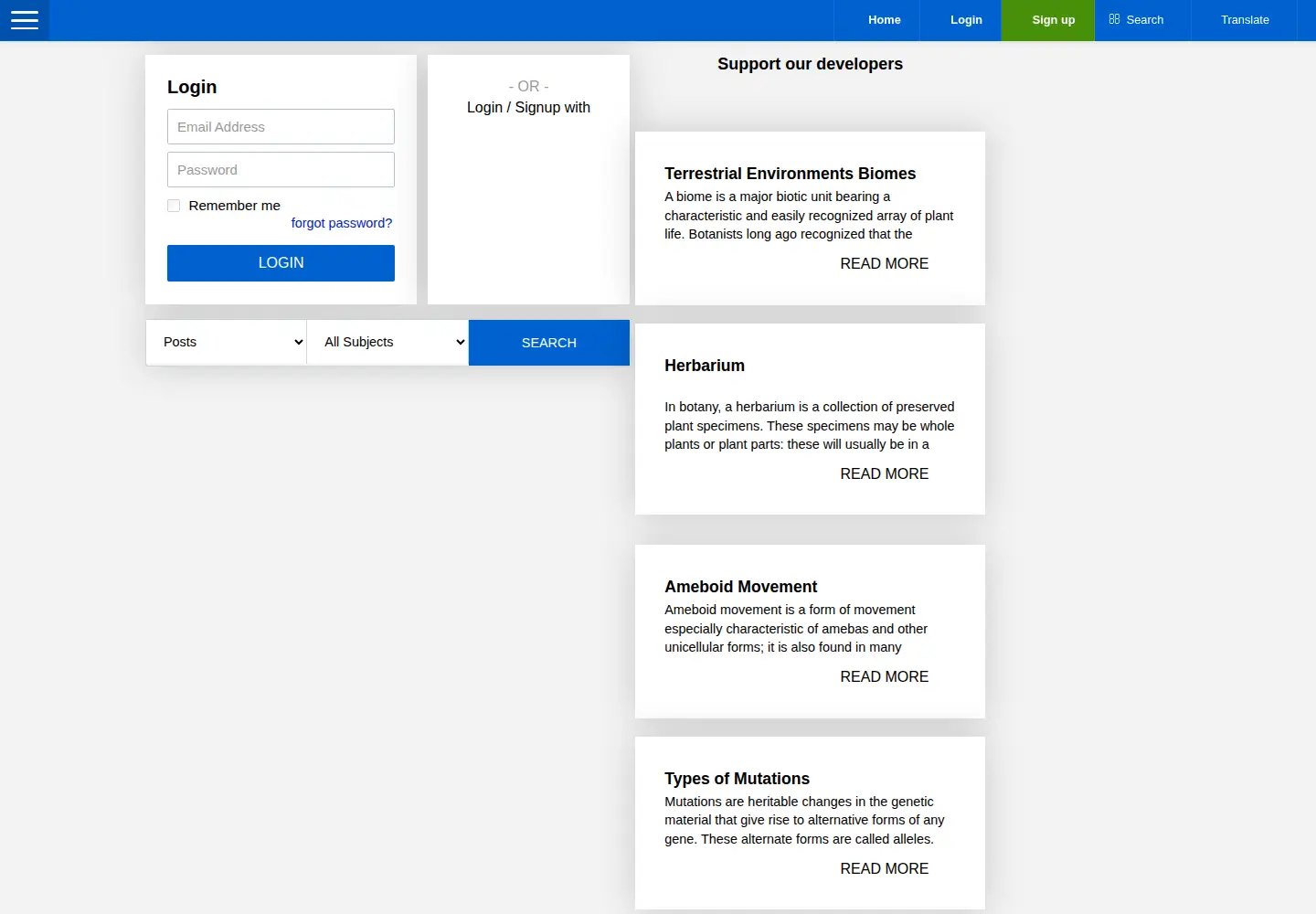Open the hamburger menu icon
Screen dimensions: 1316x914
click(25, 20)
